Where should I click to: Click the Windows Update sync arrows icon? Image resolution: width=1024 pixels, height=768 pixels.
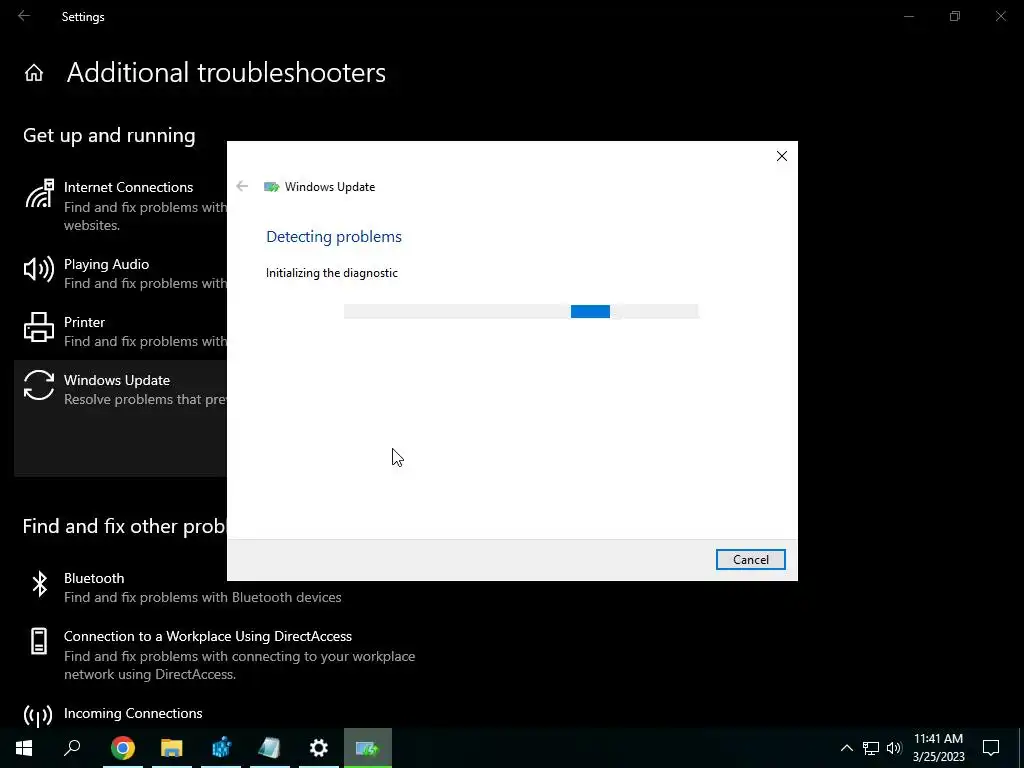(39, 385)
